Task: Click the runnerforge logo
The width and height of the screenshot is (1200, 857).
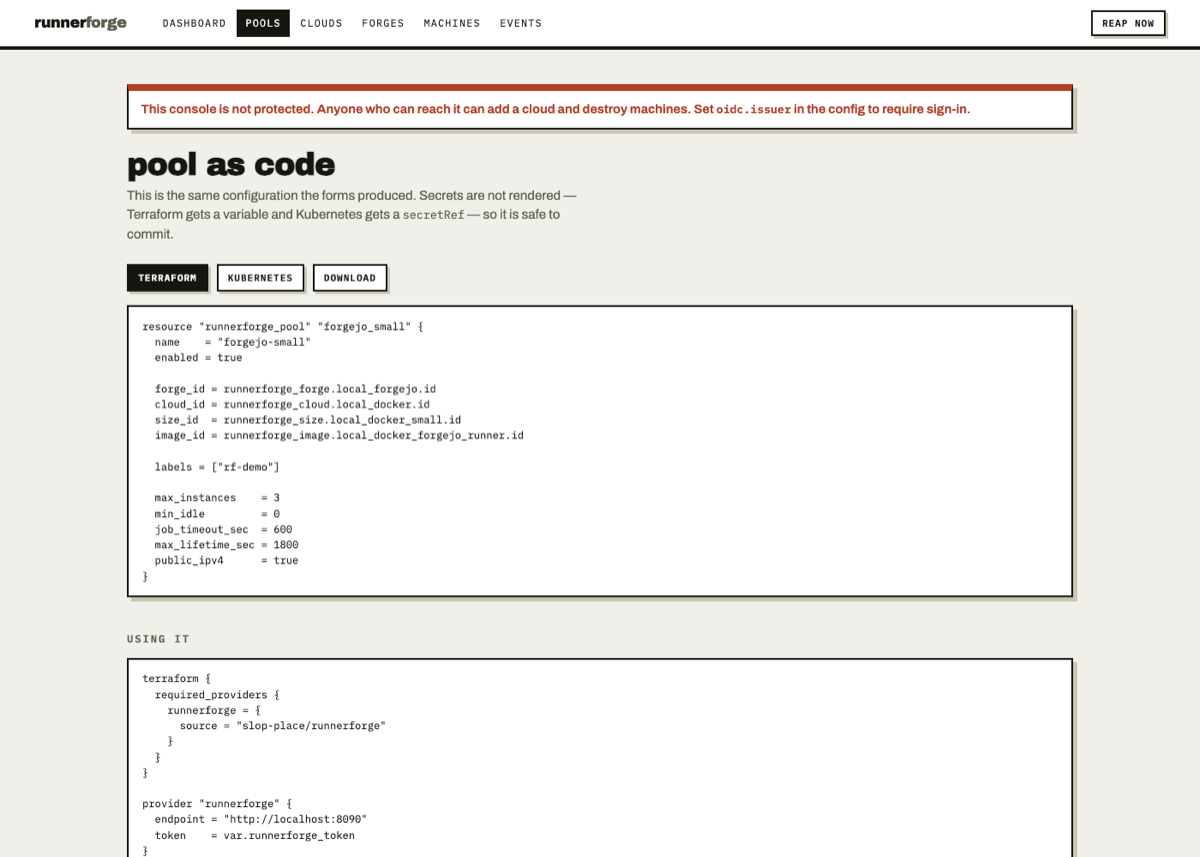Action: 80,23
